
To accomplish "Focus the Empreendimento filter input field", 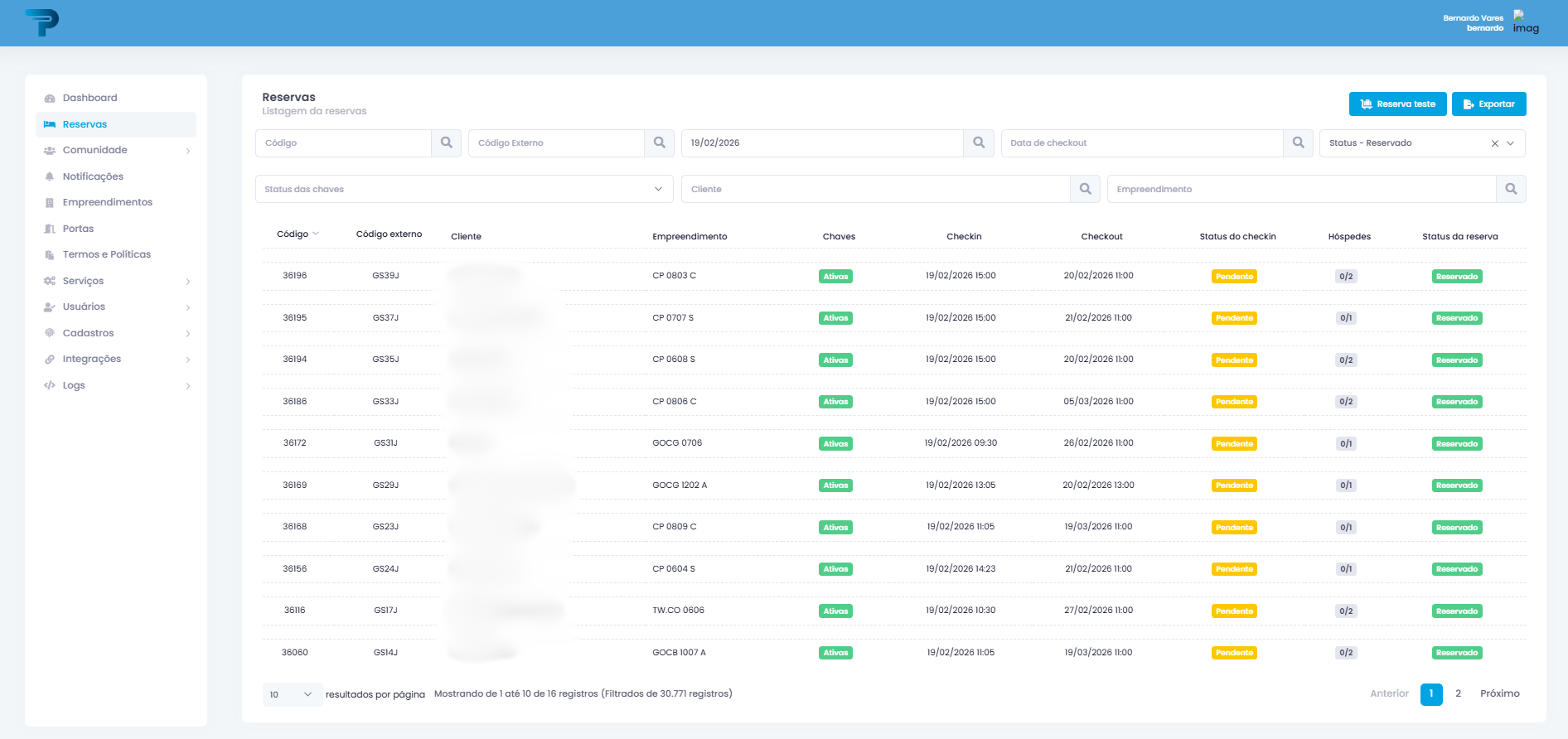I will (1302, 190).
